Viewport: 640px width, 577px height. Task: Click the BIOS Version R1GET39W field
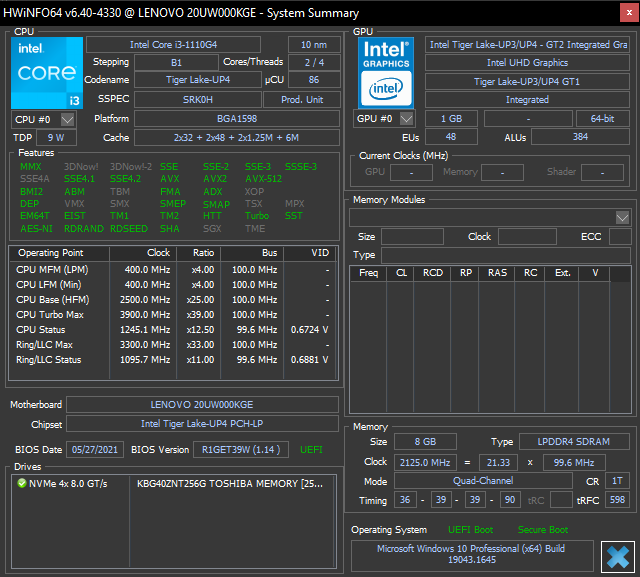(x=242, y=449)
